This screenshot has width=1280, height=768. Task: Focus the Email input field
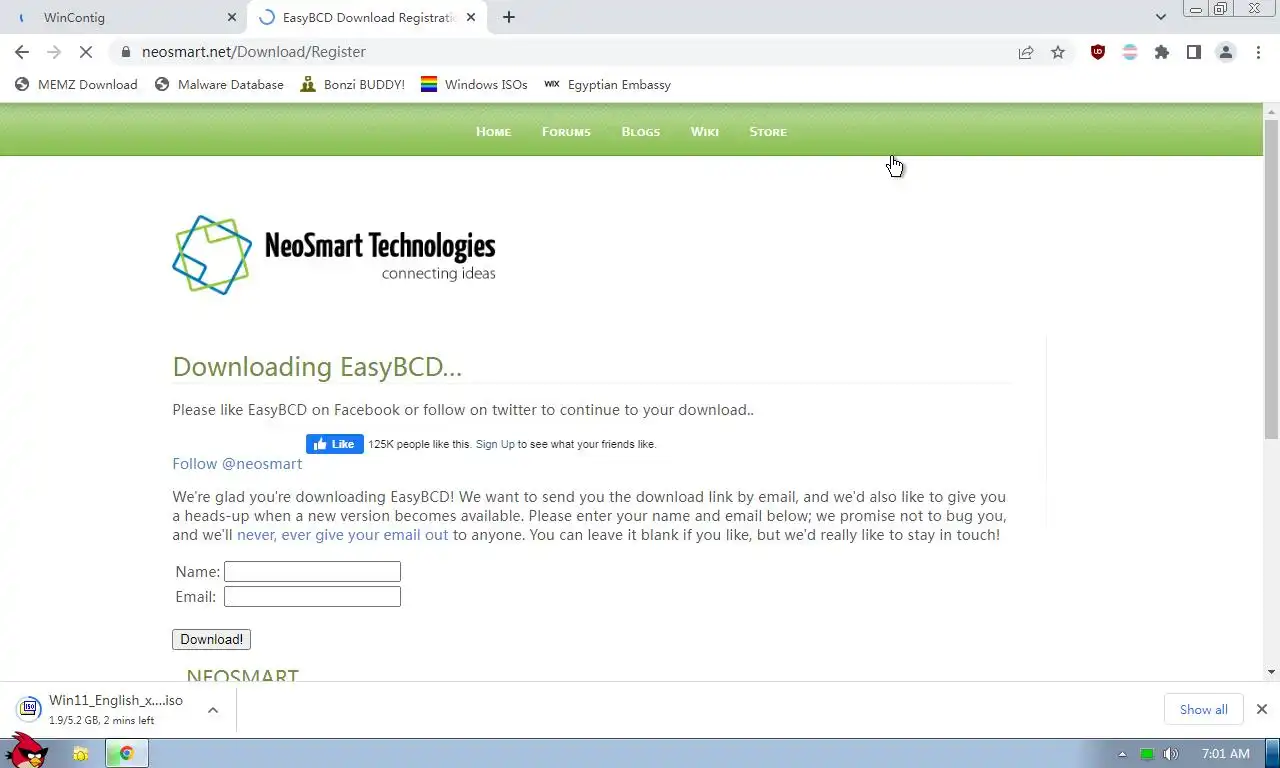click(x=312, y=597)
